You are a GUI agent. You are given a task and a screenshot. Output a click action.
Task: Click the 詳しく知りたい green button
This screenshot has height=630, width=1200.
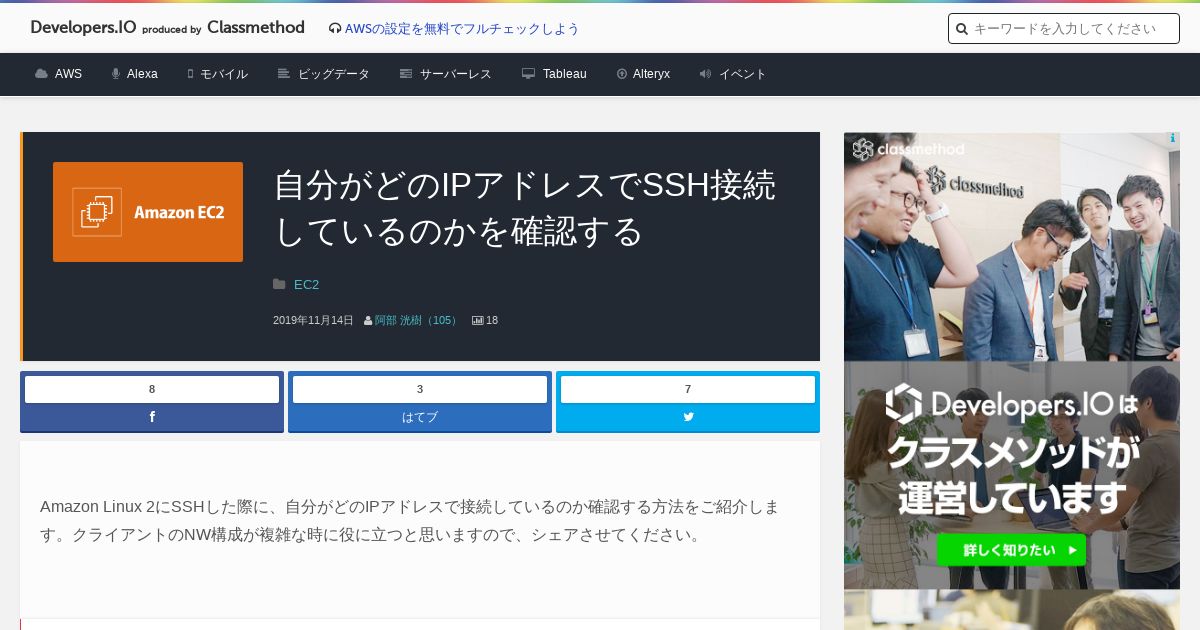tap(1012, 550)
